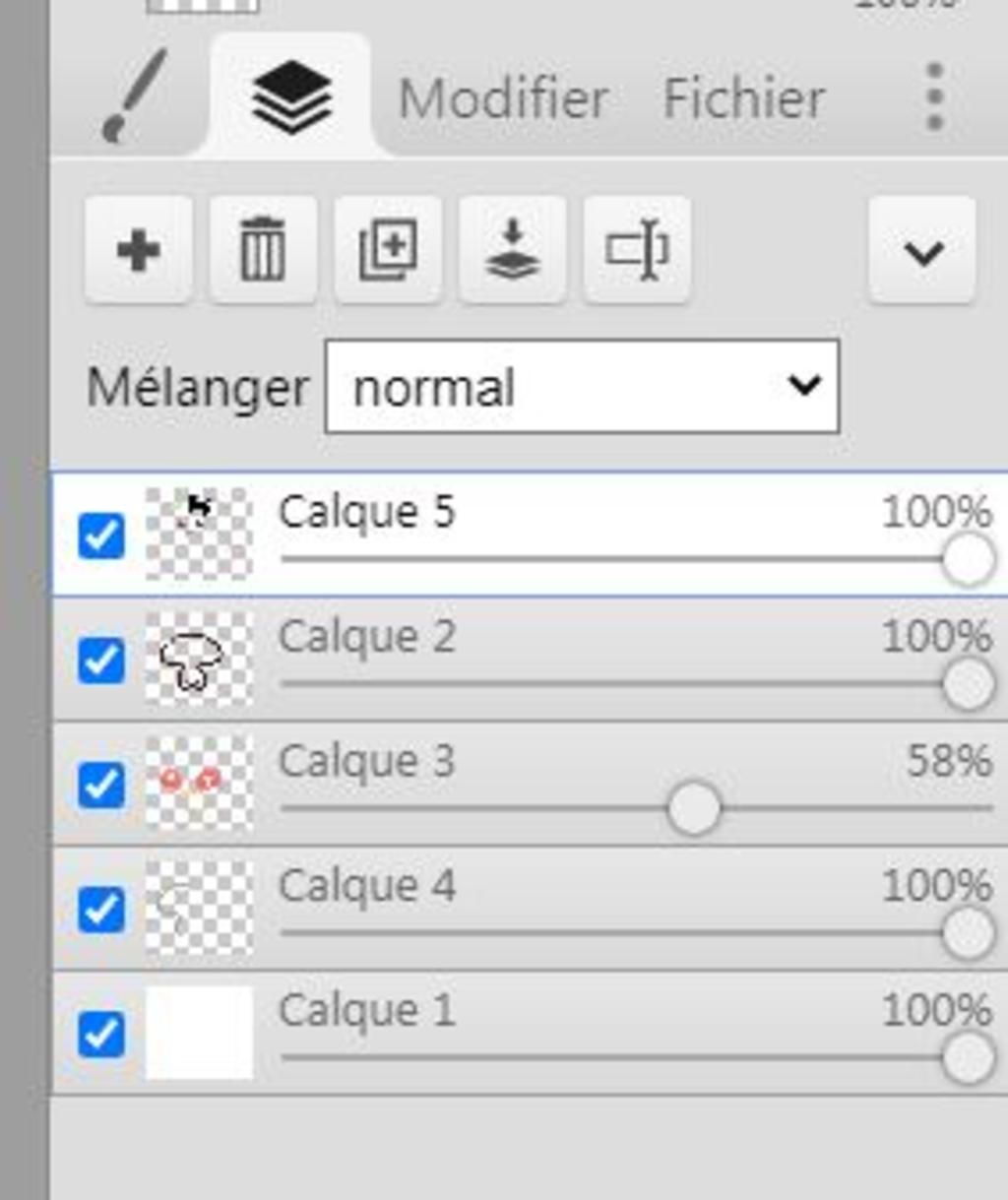The image size is (1008, 1200).
Task: Click the Calque 3 opacity slider handle
Action: click(x=694, y=808)
